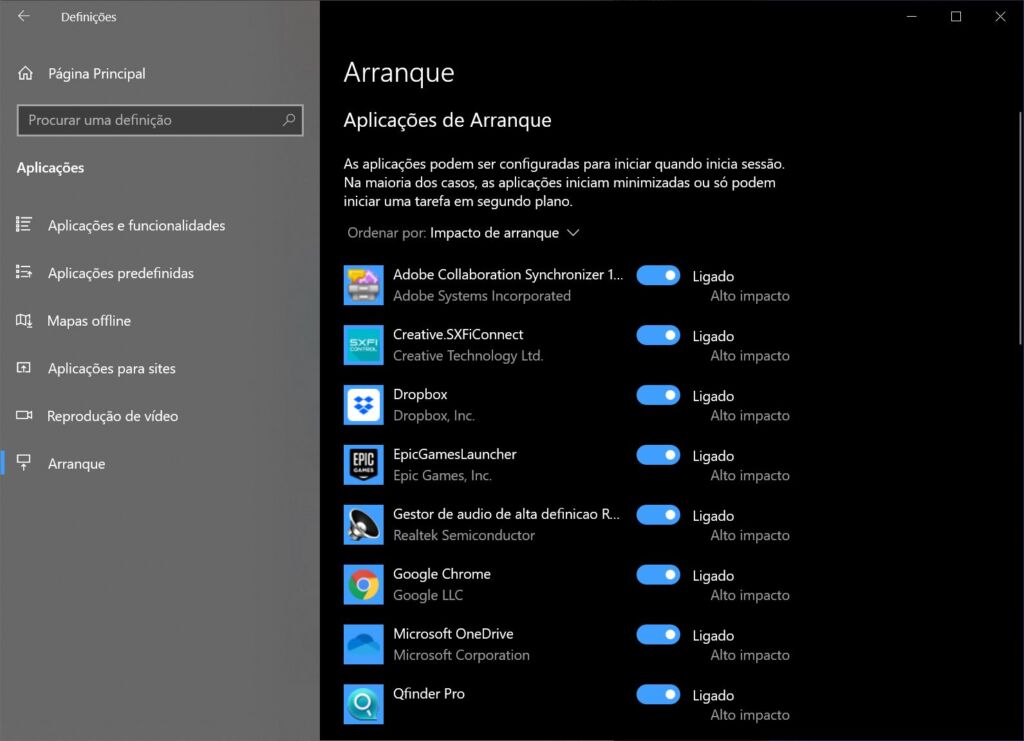Screen dimensions: 1024x741
Task: Maximize the Definições window
Action: (x=955, y=16)
